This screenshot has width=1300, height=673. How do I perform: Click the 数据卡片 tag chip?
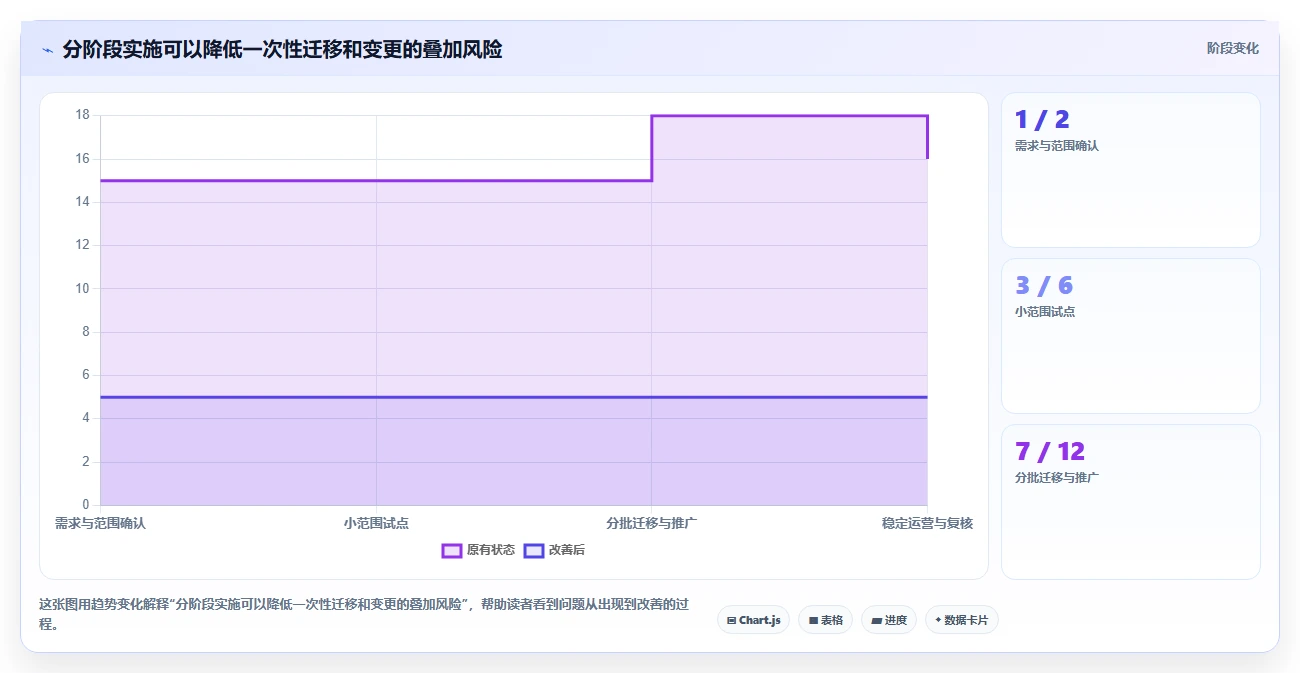coord(961,620)
